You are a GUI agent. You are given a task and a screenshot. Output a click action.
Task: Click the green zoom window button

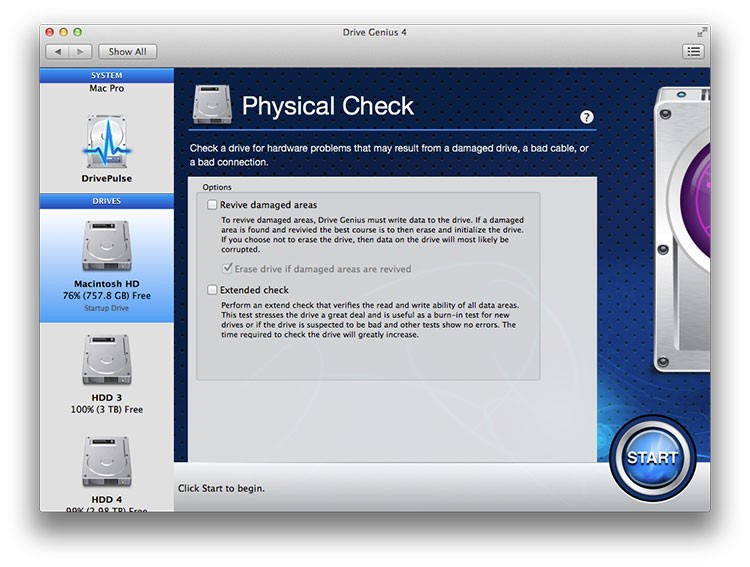point(77,32)
